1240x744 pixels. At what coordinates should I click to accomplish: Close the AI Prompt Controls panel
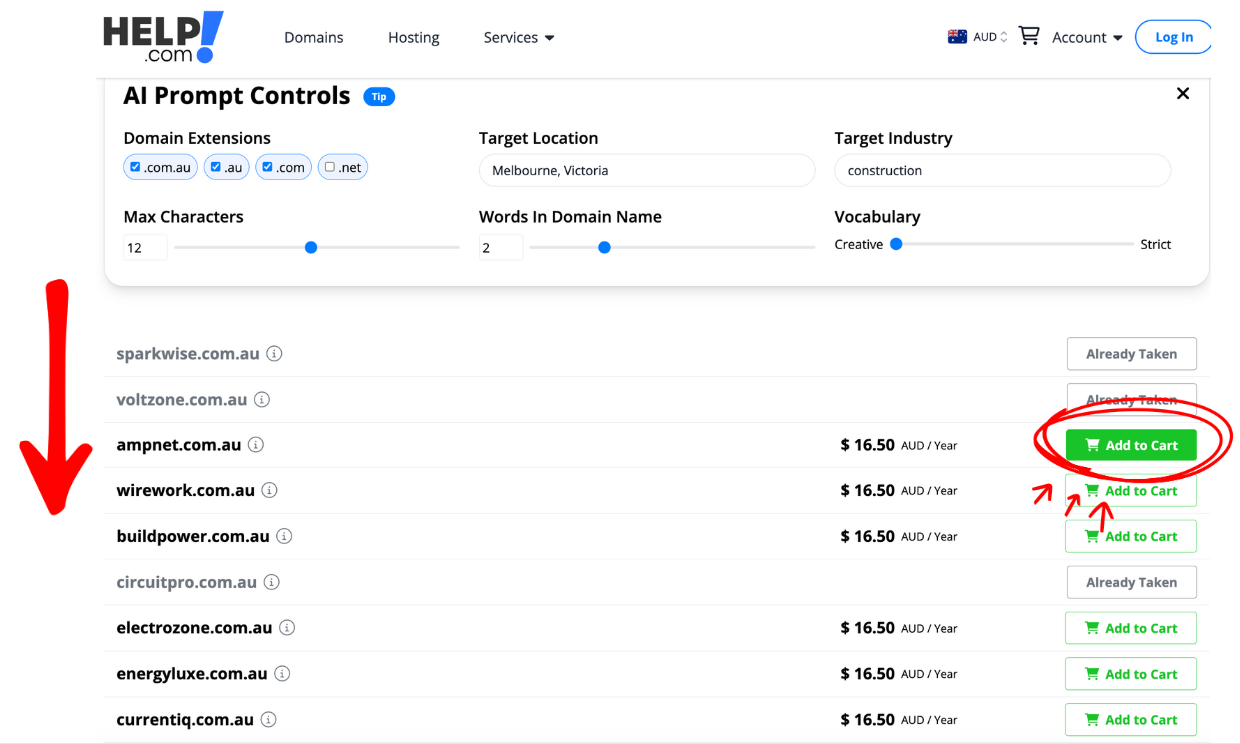click(1183, 94)
